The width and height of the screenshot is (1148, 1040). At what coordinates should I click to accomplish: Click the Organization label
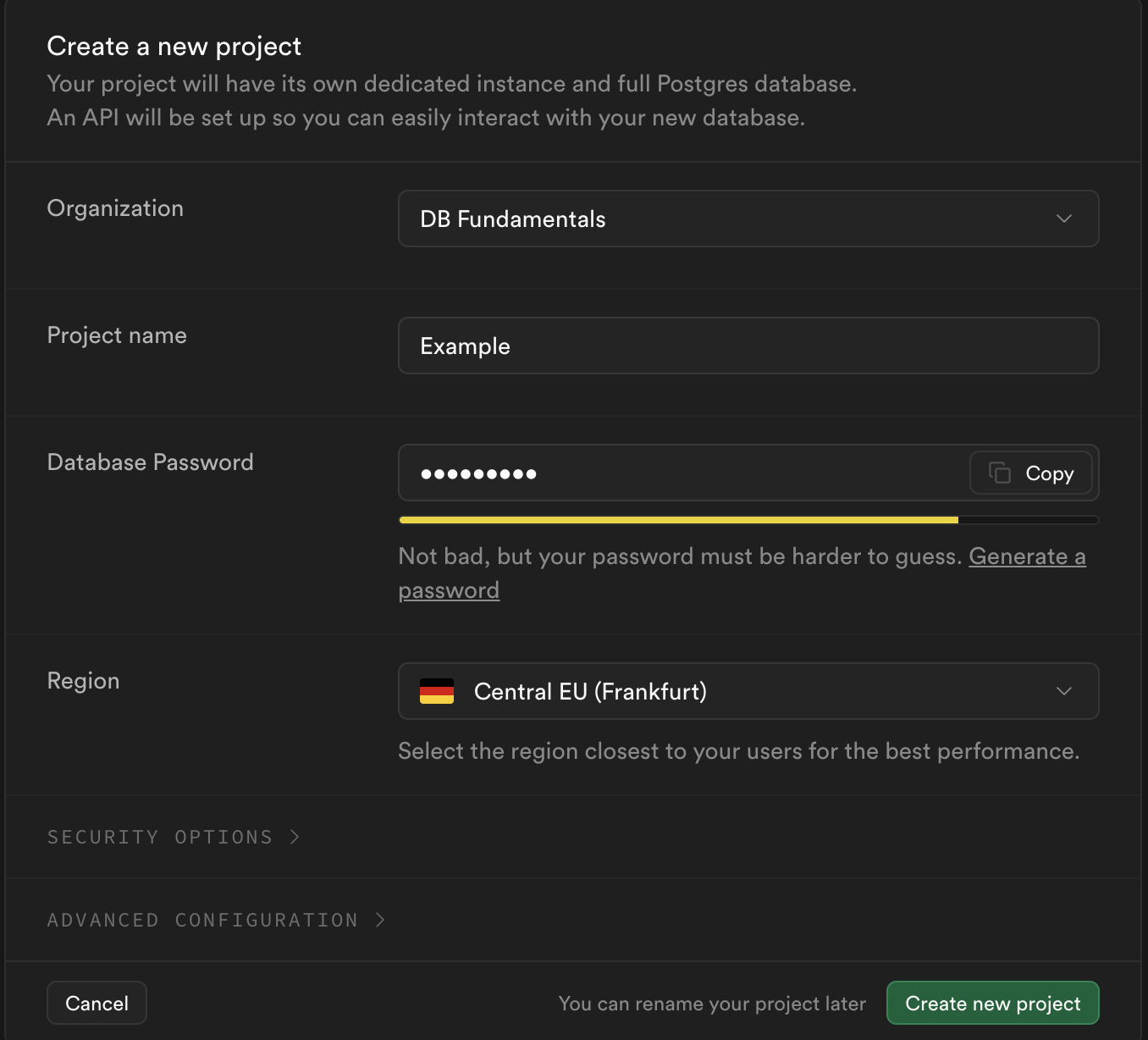115,208
